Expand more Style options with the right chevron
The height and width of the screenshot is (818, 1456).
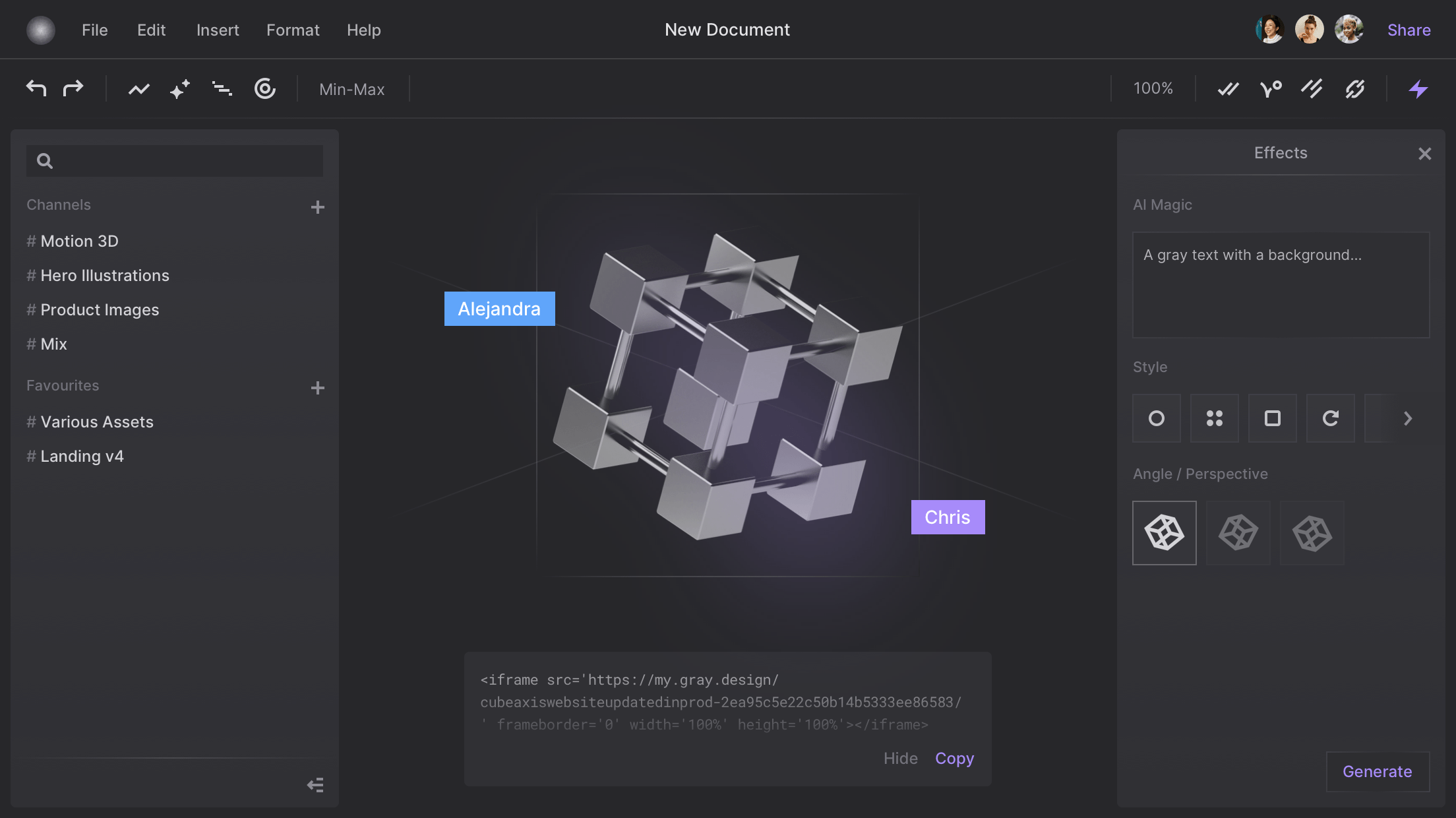click(1409, 418)
